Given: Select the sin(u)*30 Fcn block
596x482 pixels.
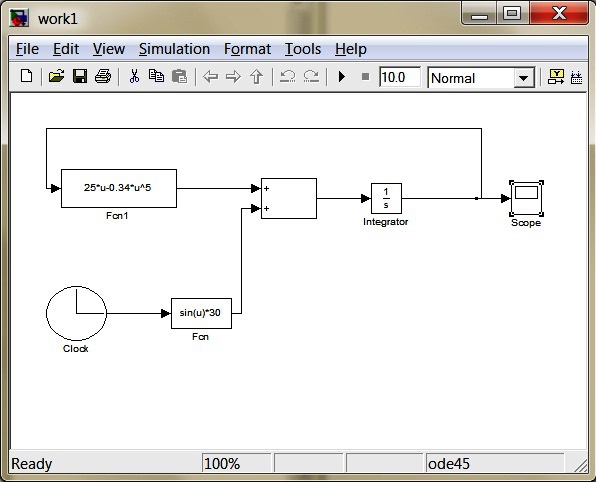Looking at the screenshot, I should tap(201, 313).
